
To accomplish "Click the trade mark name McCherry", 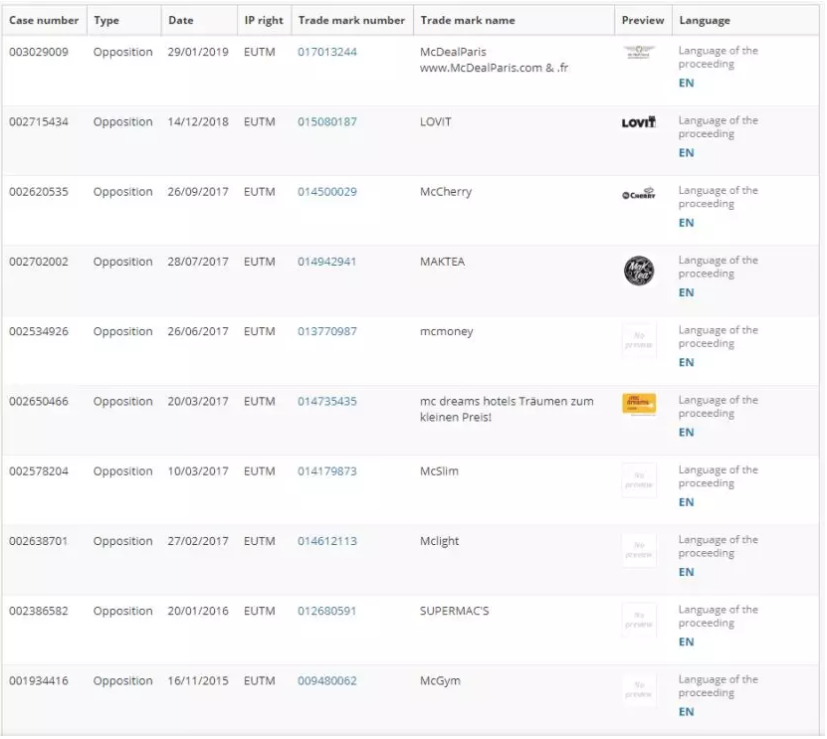I will [x=446, y=192].
